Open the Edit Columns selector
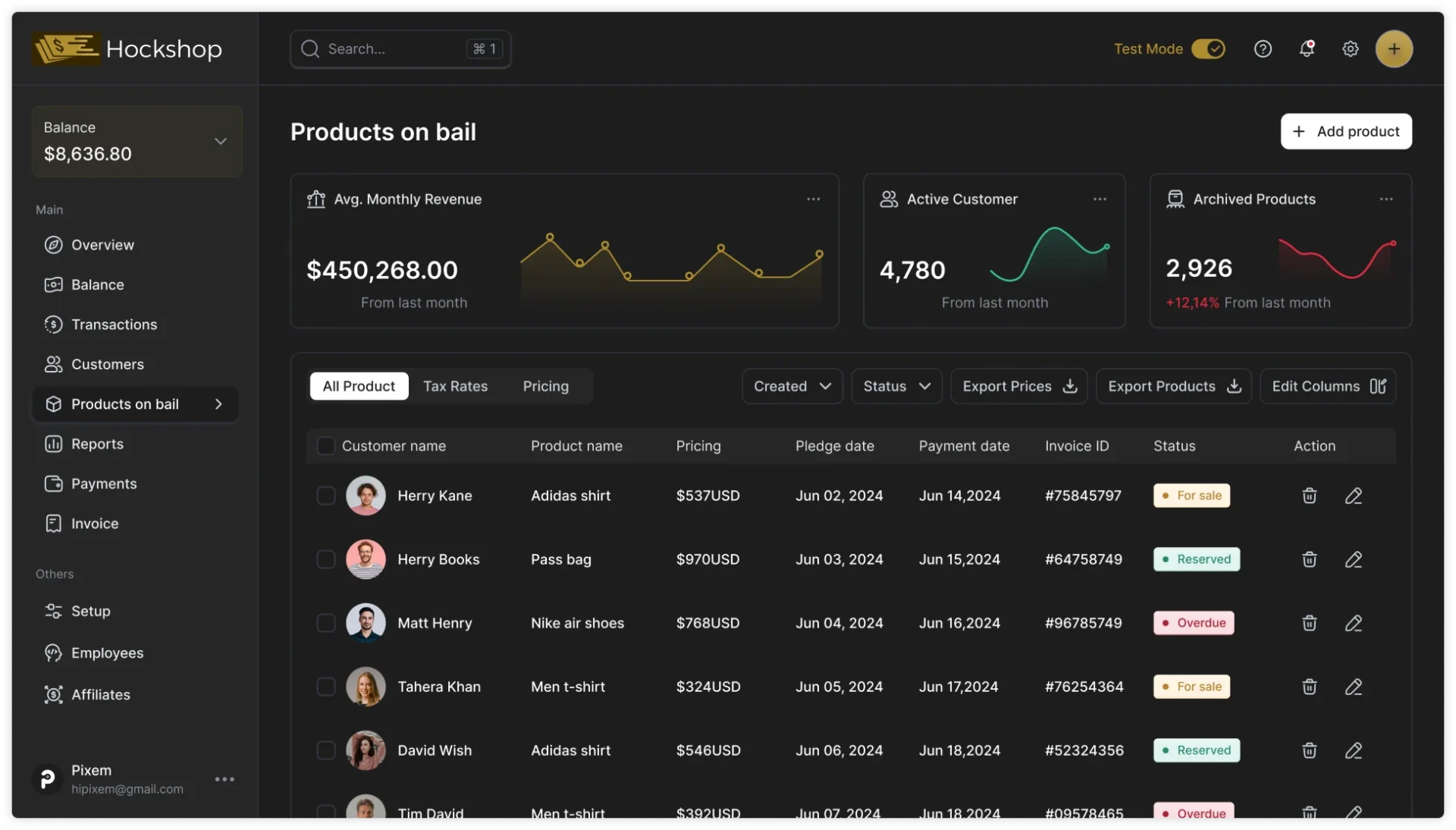Viewport: 1456px width, 830px height. [1328, 386]
